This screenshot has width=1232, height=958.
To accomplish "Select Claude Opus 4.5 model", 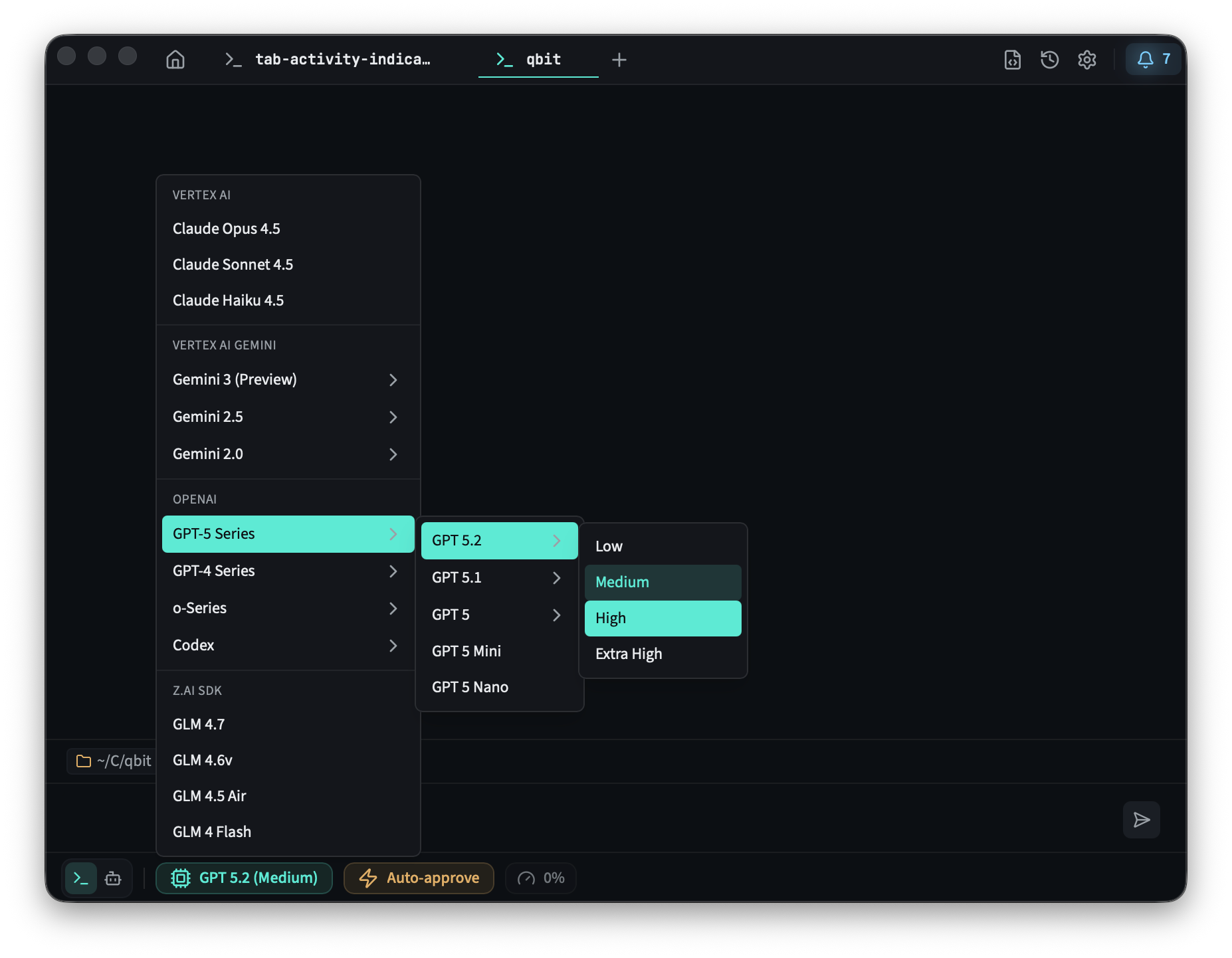I will coord(288,229).
